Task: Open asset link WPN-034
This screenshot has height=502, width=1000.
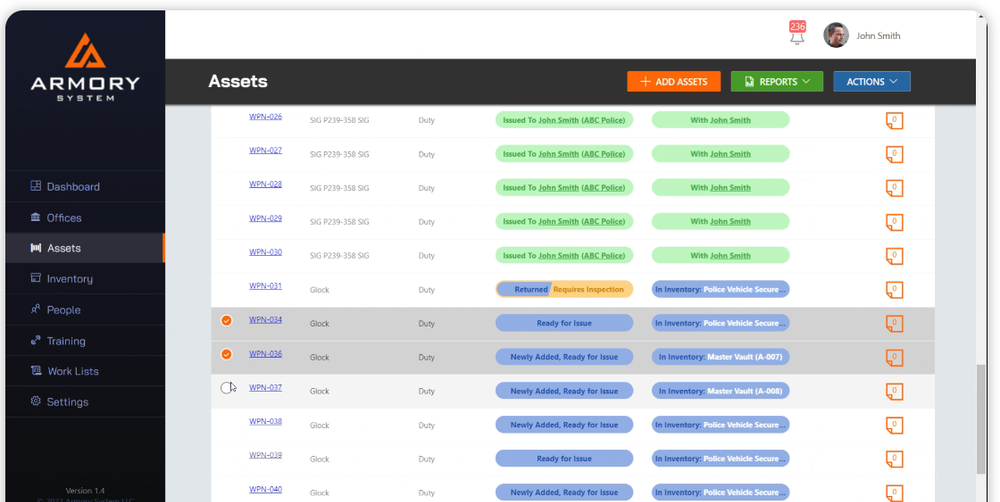Action: 265,320
